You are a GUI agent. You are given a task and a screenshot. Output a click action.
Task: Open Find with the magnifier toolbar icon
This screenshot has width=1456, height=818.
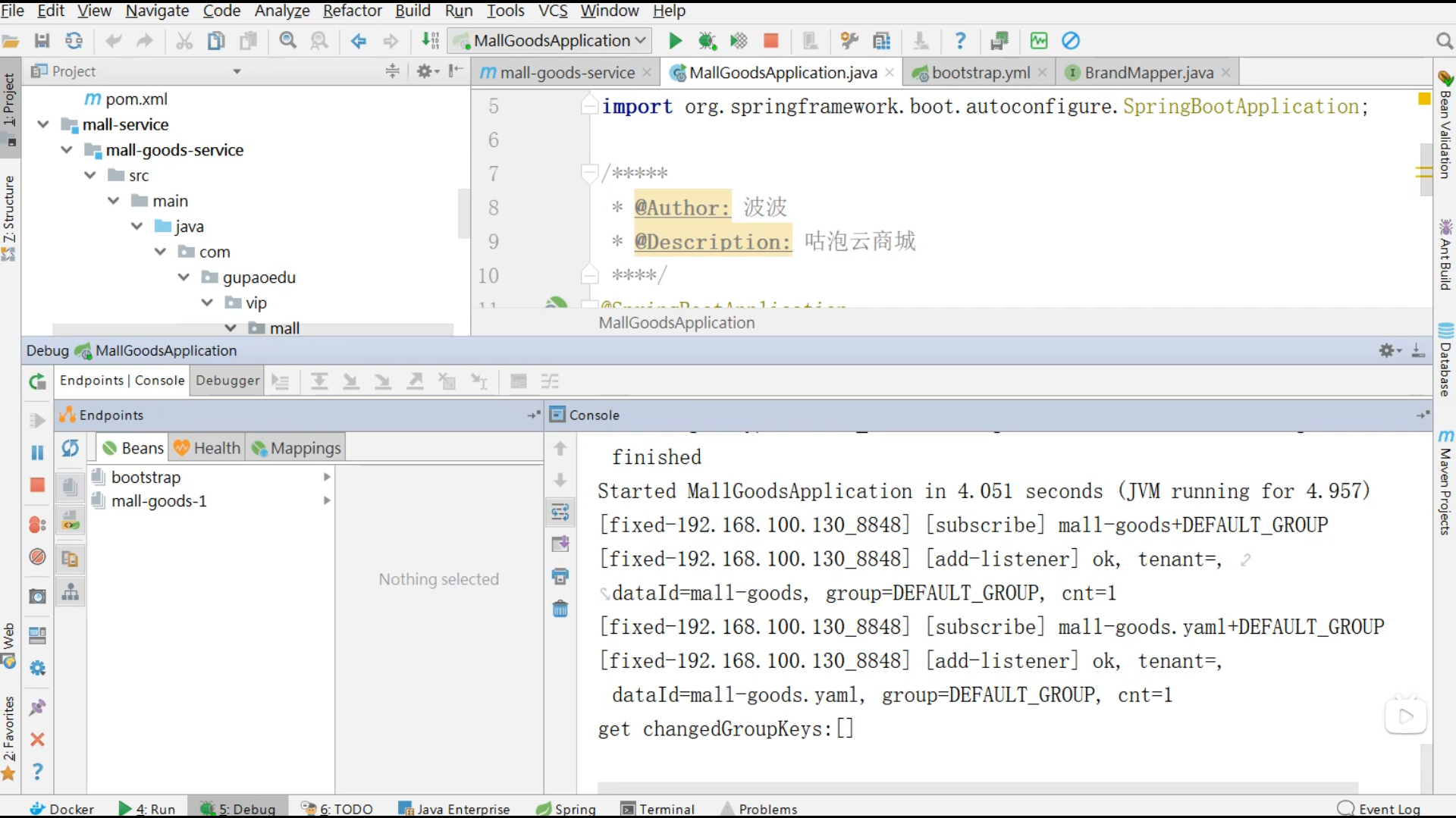point(288,41)
